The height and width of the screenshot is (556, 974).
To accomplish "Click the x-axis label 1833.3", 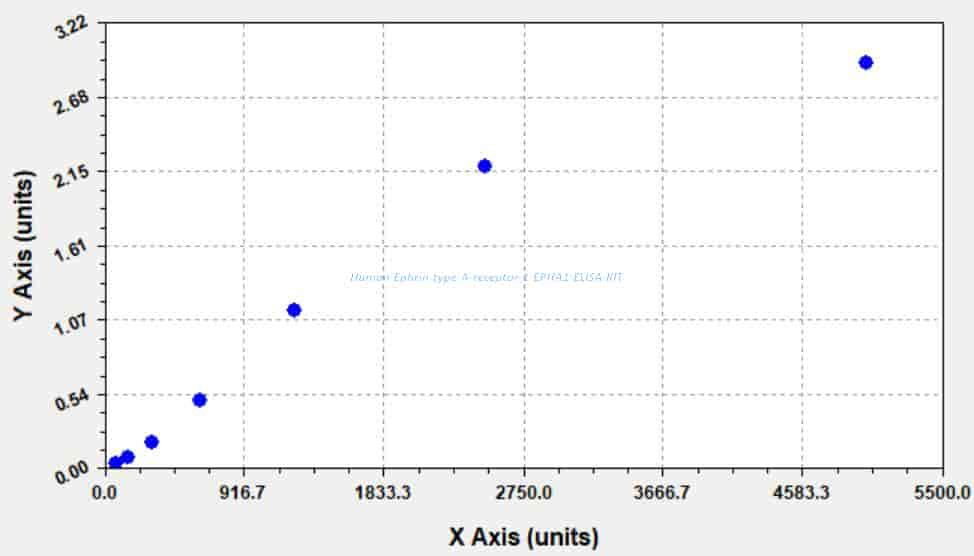I will click(383, 493).
